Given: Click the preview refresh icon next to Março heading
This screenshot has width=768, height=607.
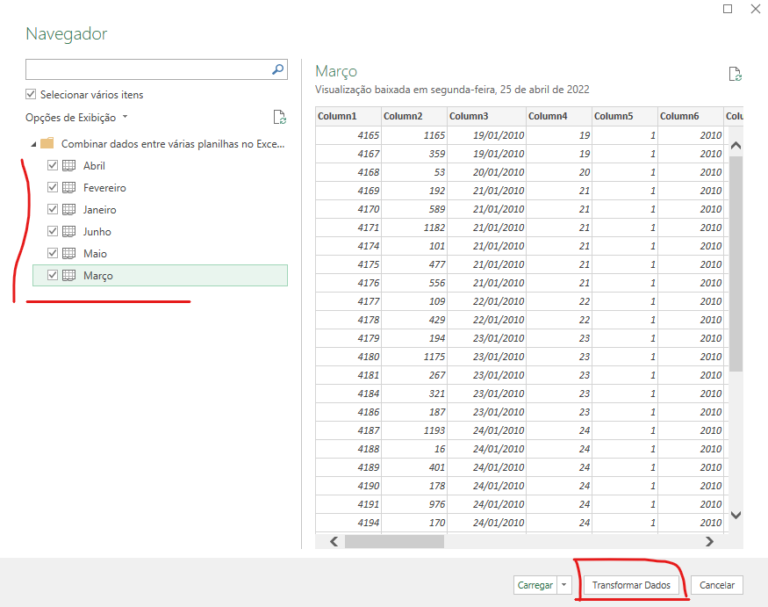Looking at the screenshot, I should click(735, 74).
